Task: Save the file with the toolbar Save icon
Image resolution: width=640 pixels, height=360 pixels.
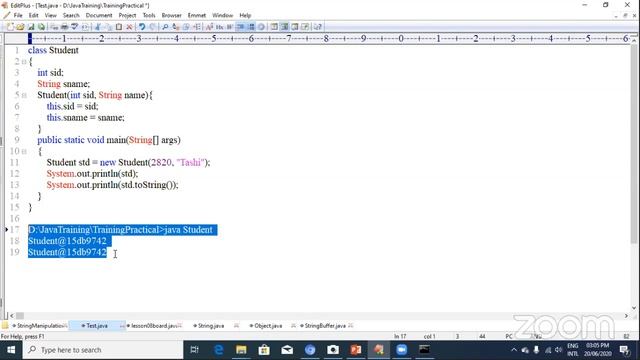Action: tap(31, 27)
